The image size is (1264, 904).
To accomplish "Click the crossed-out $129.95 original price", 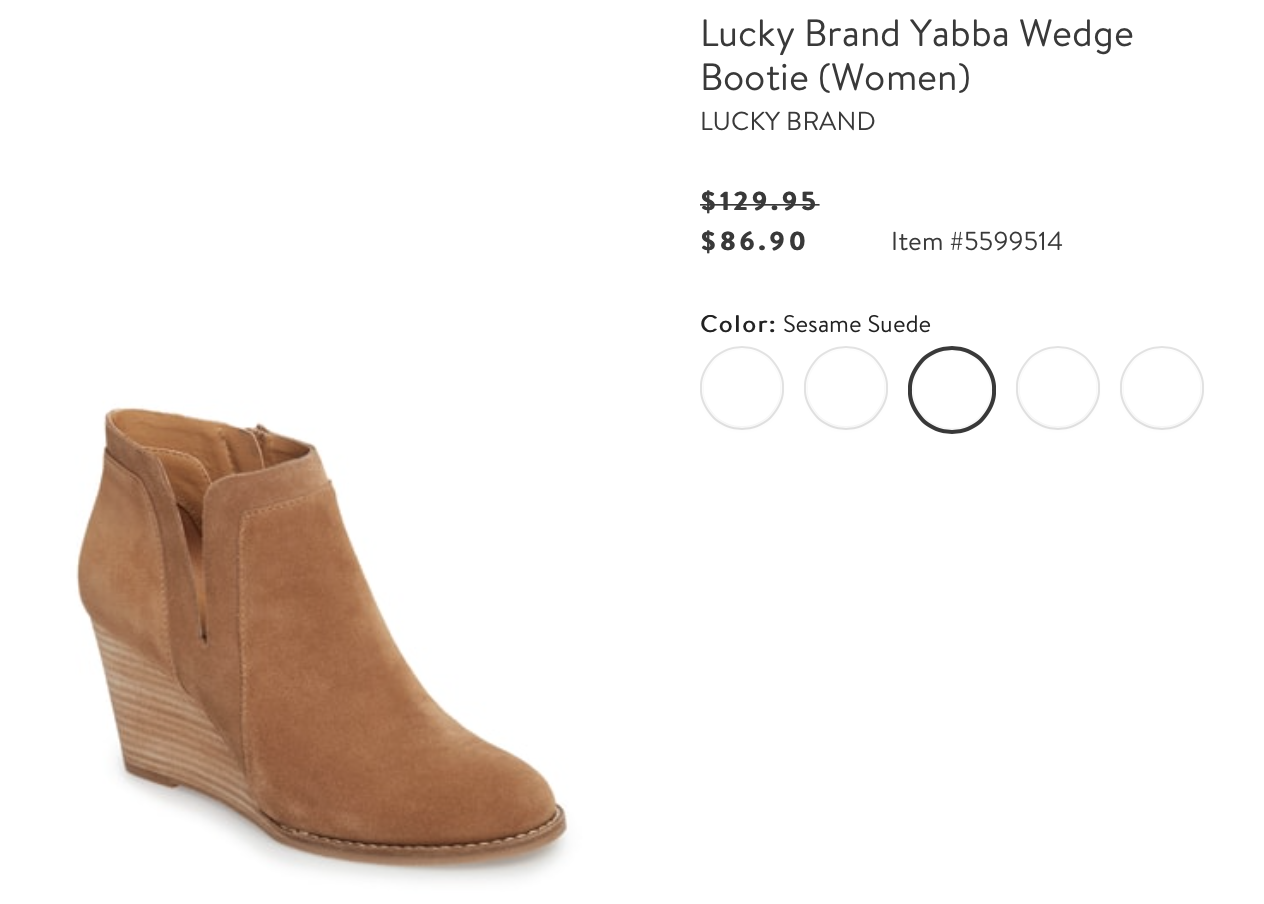I will coord(759,201).
